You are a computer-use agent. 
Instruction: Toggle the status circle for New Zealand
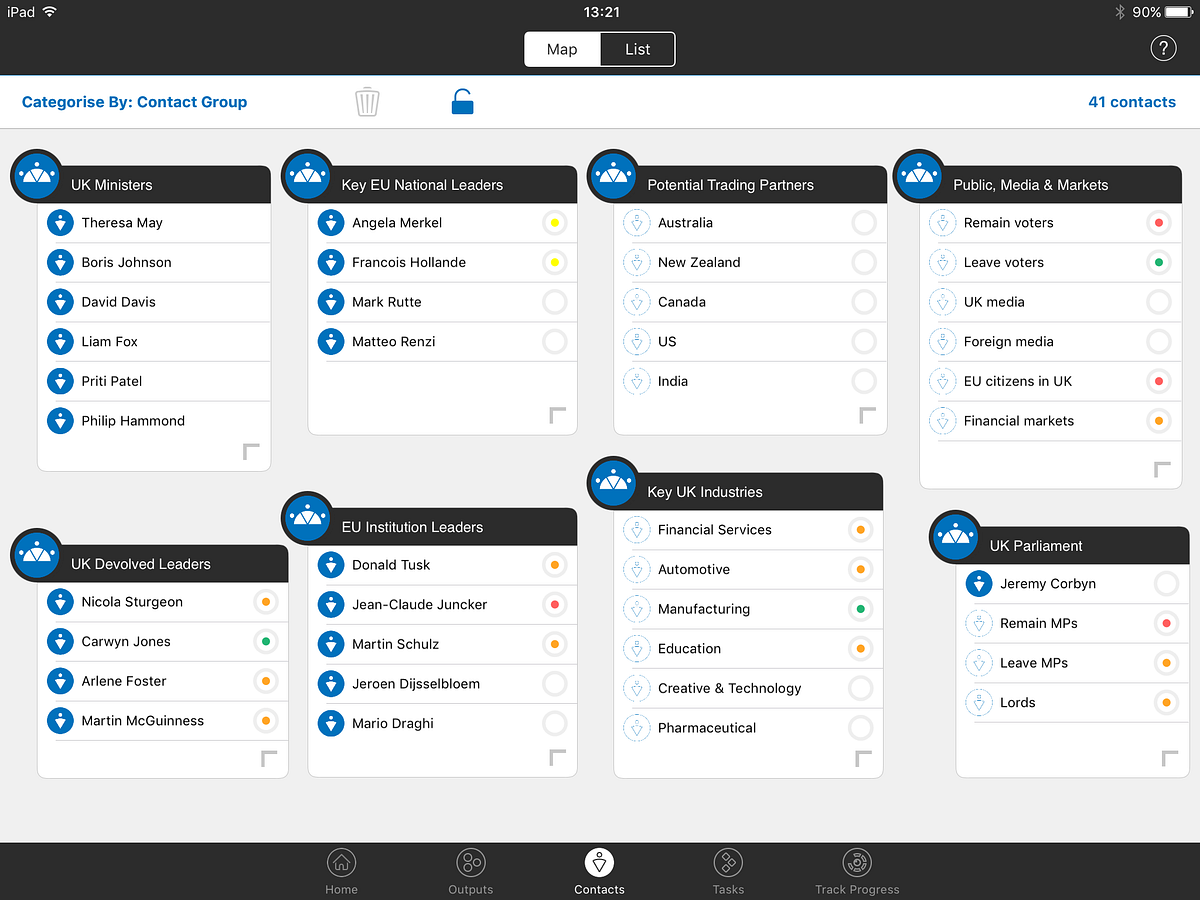(x=864, y=263)
